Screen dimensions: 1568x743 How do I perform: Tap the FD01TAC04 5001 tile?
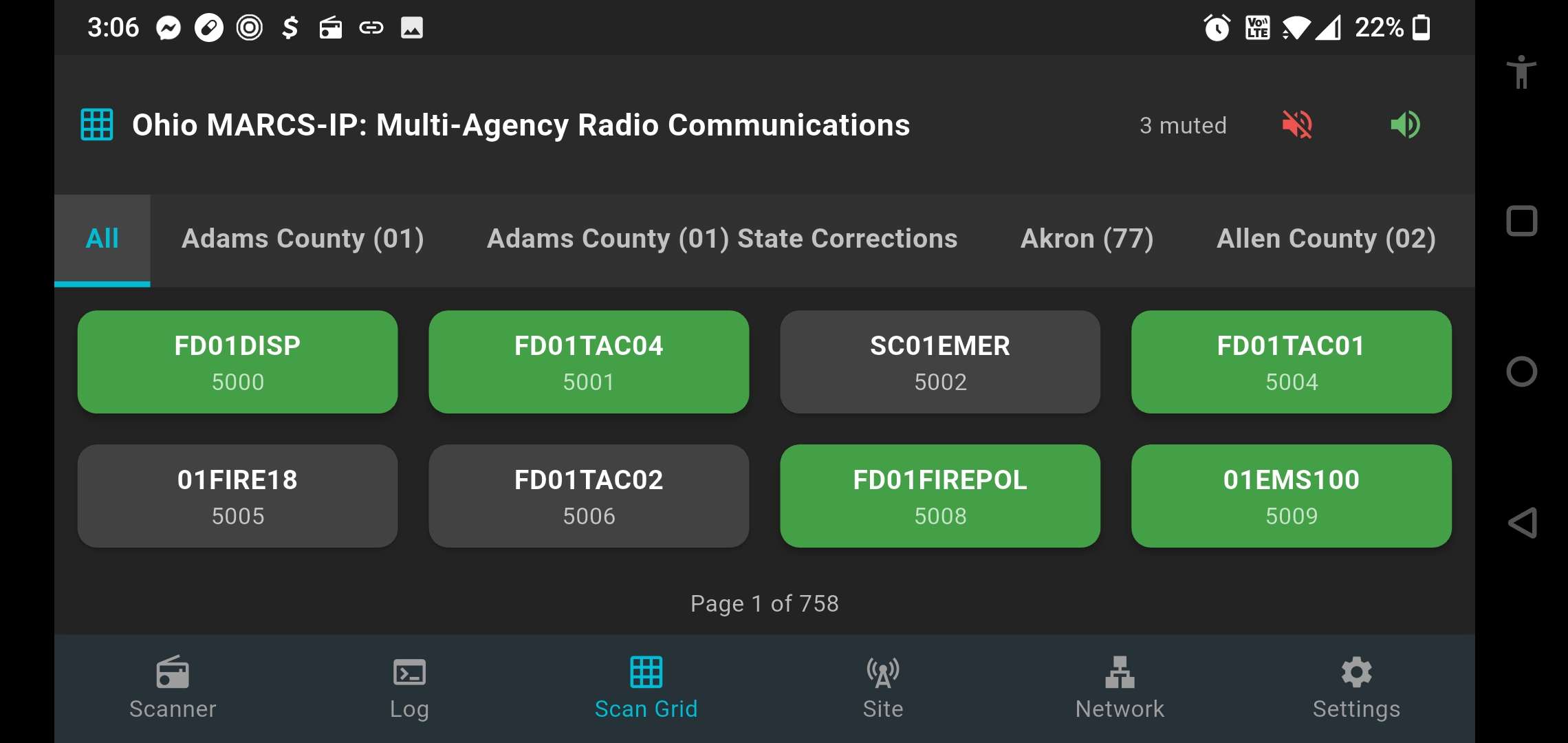coord(589,362)
